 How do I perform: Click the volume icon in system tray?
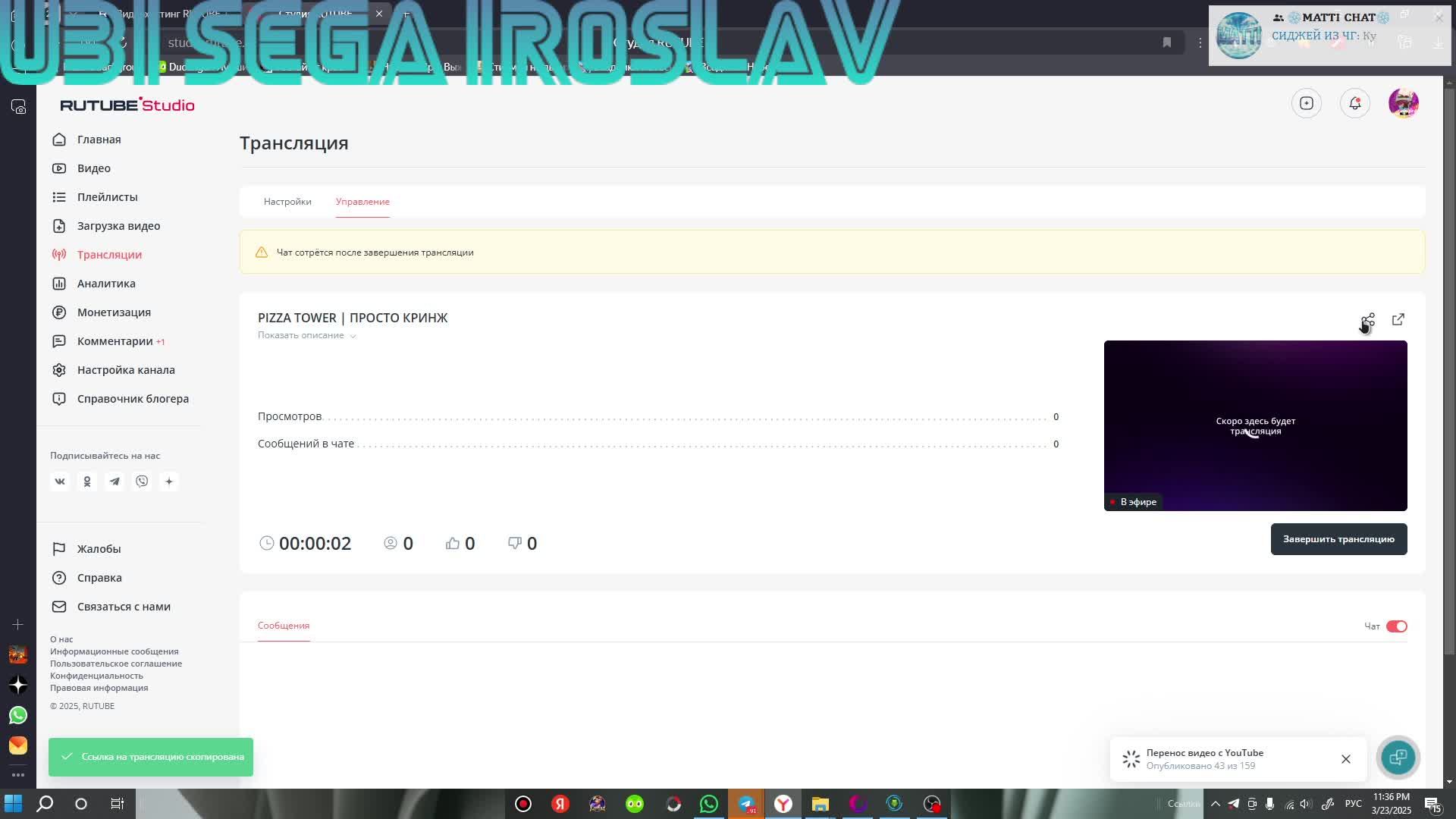pyautogui.click(x=1306, y=804)
